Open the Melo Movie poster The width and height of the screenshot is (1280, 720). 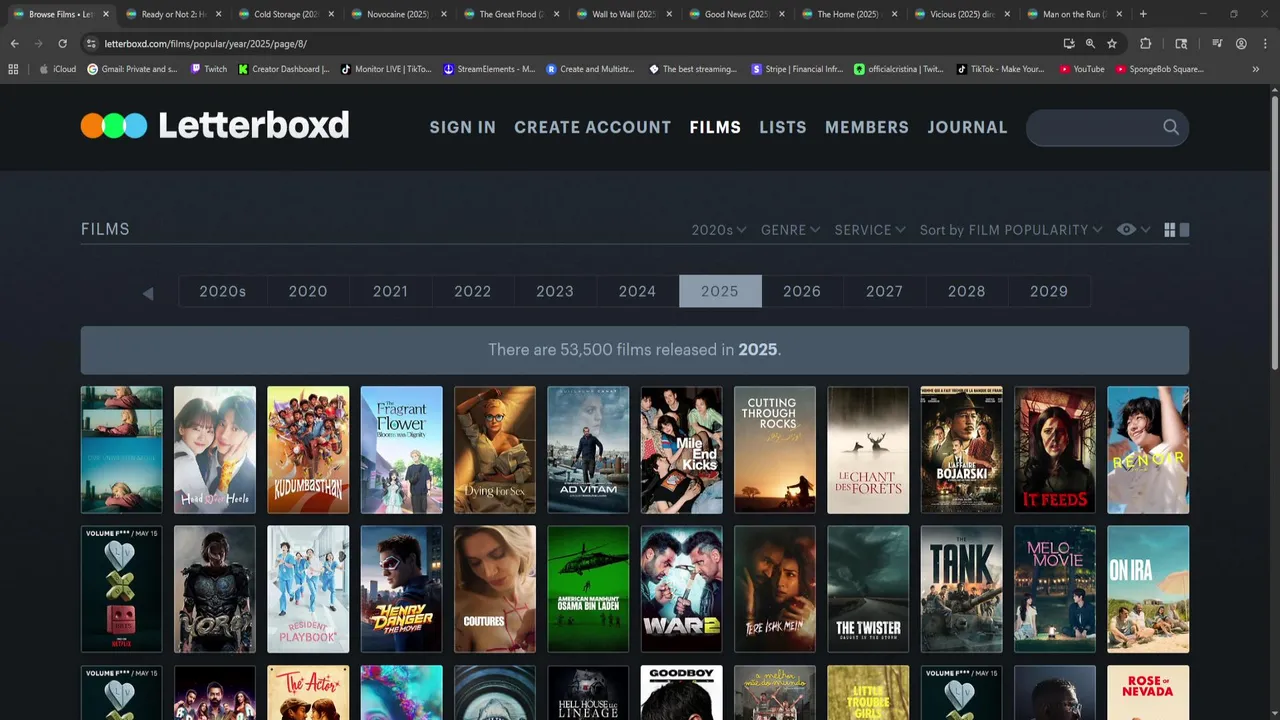[x=1055, y=589]
